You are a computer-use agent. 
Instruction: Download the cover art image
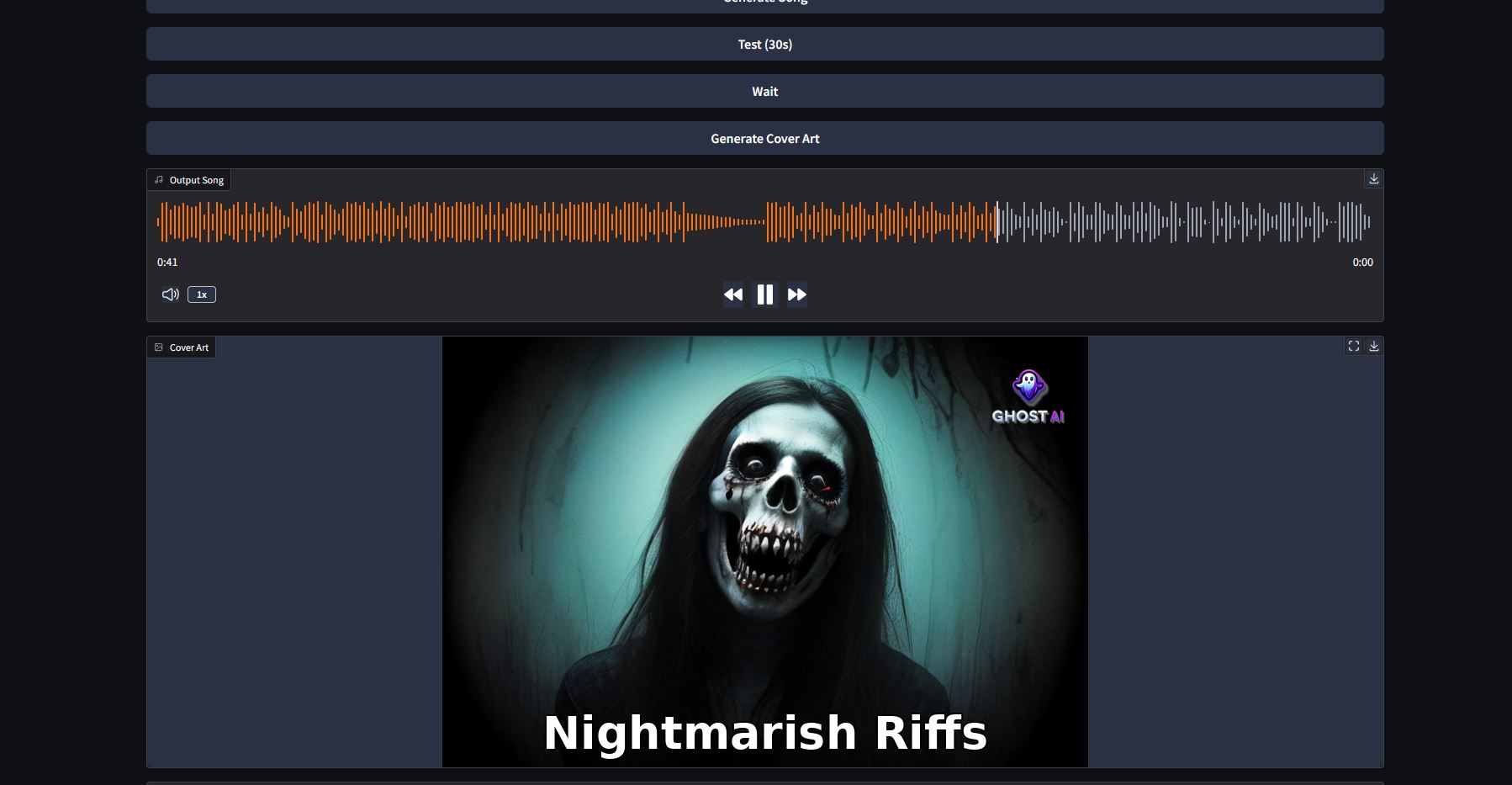coord(1373,347)
